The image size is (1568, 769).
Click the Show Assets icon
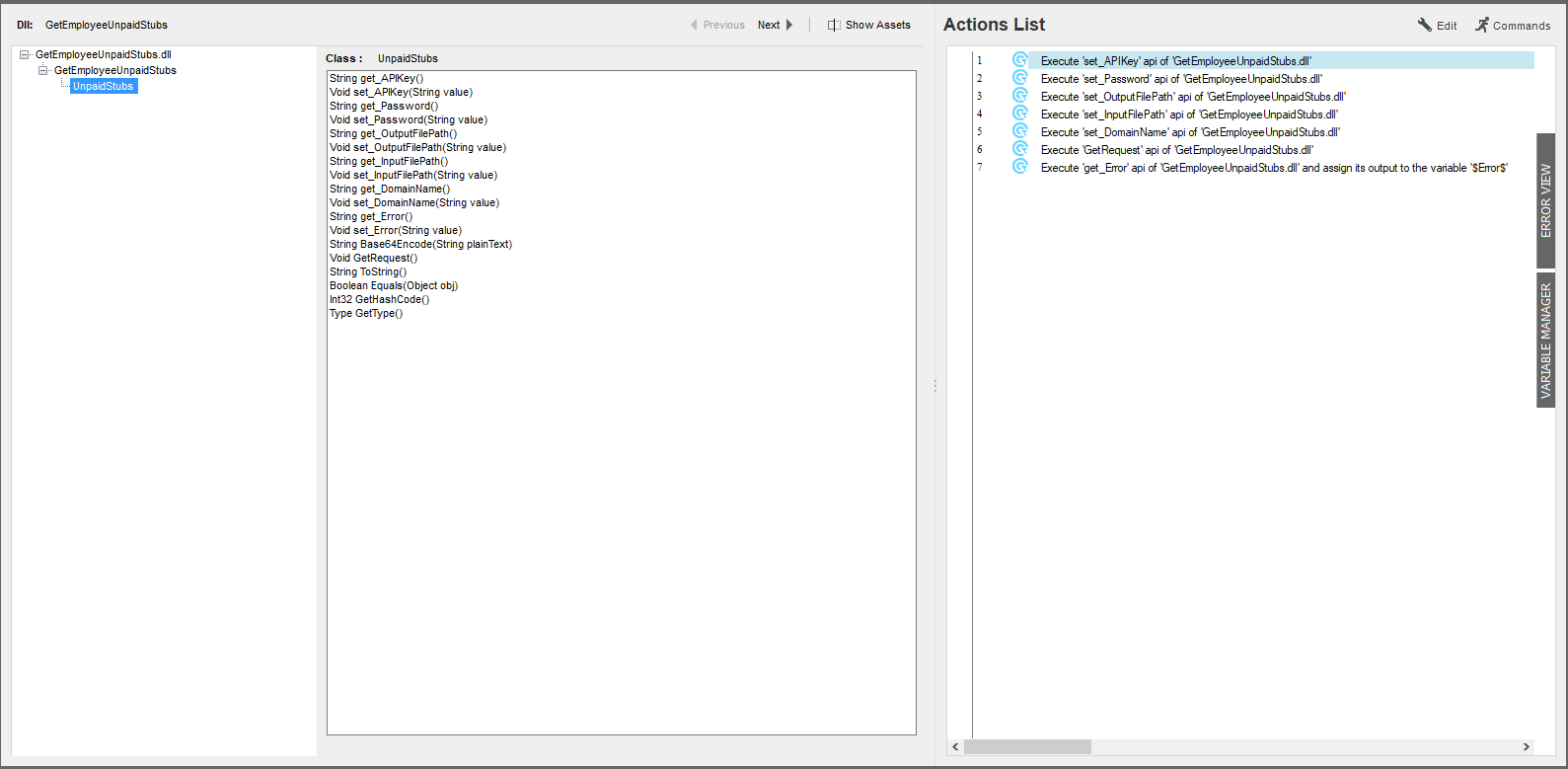834,25
